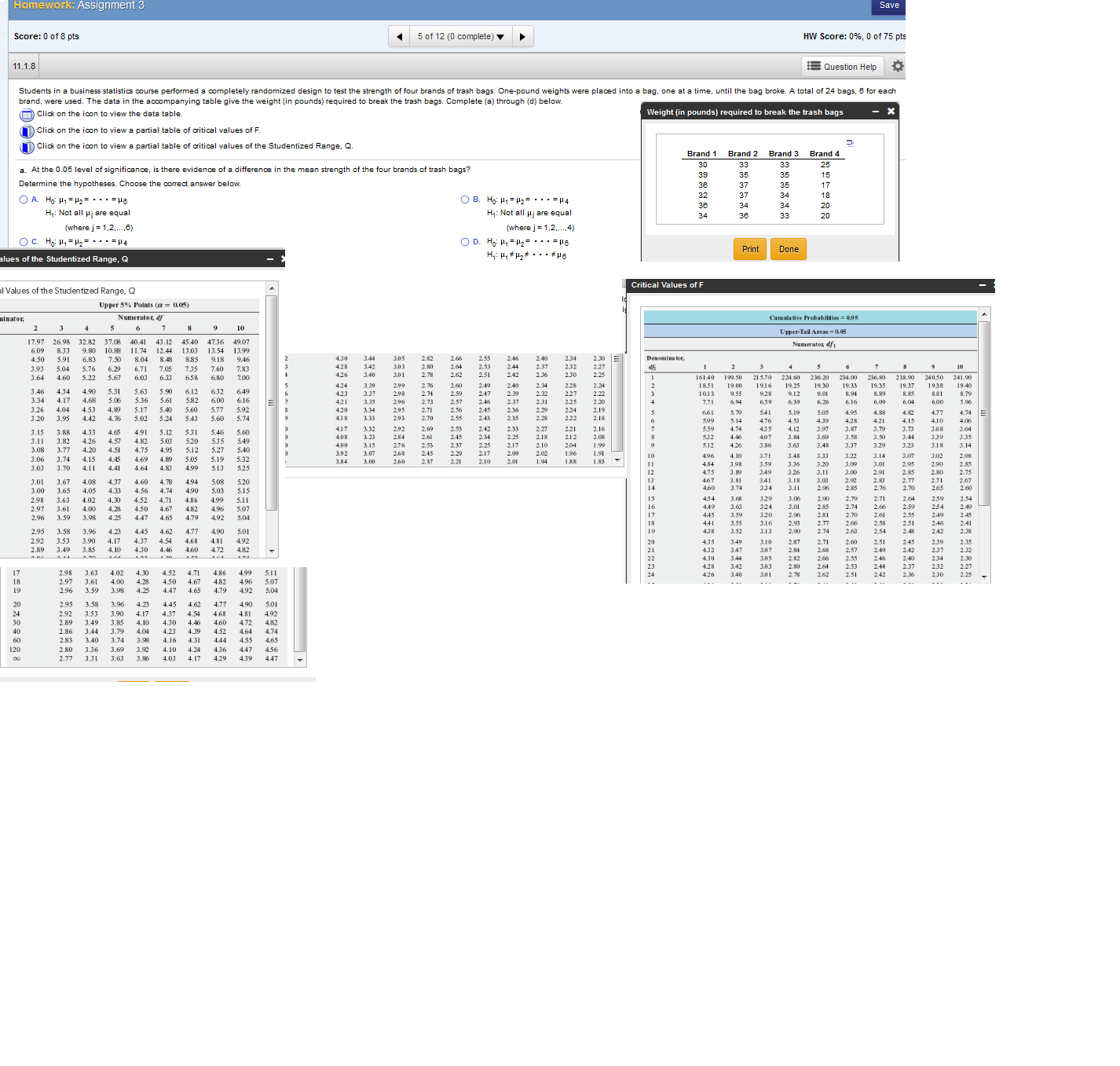Collapse the Weight required to break bags window
This screenshot has height=1066, width=1120.
[875, 112]
